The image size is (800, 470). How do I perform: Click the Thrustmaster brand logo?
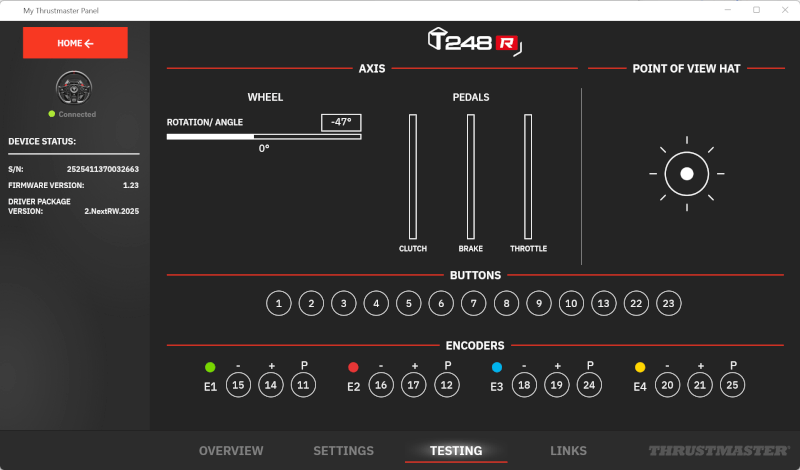click(x=719, y=451)
